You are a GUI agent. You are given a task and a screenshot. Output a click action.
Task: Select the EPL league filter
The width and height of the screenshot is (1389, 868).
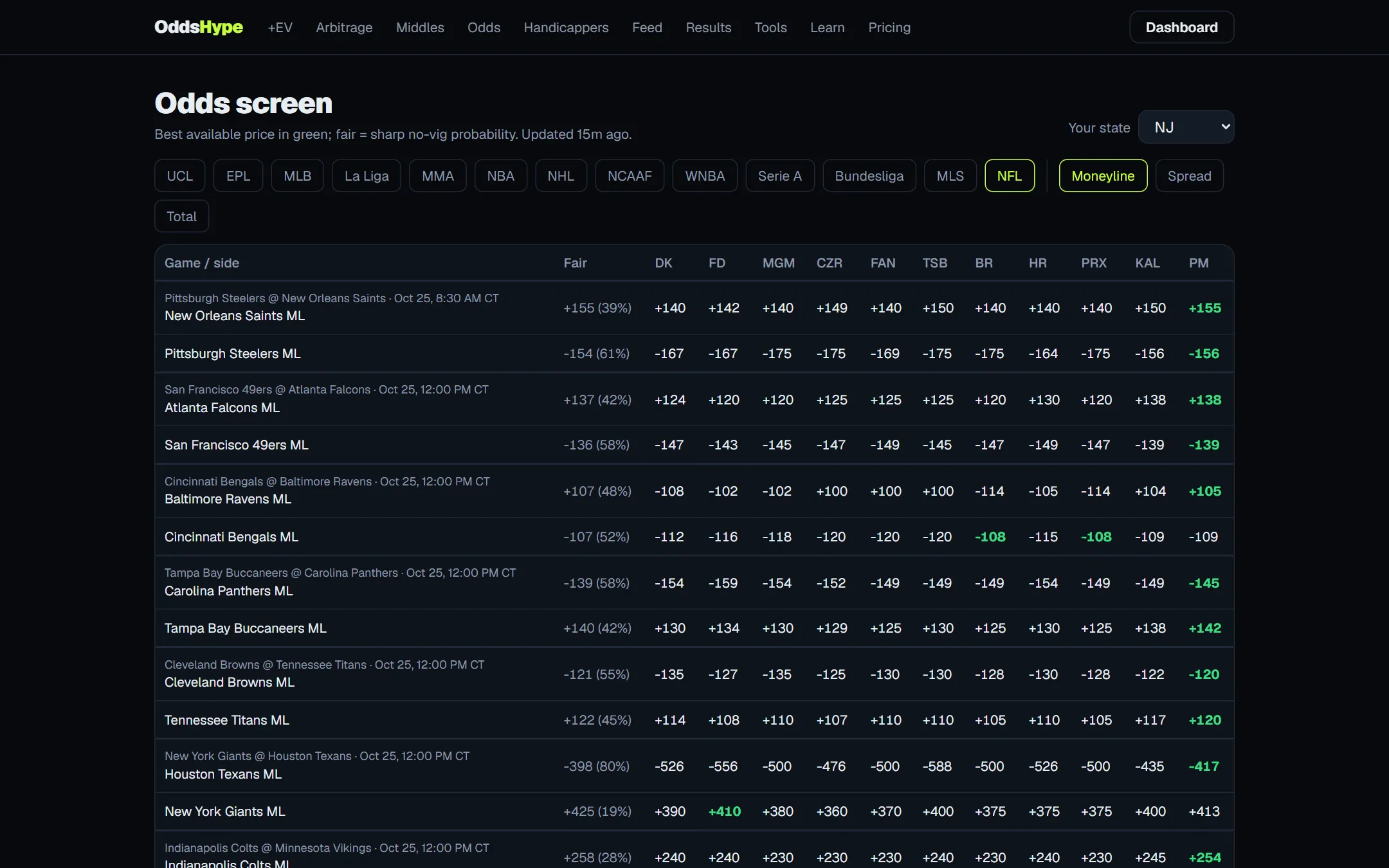pos(238,176)
